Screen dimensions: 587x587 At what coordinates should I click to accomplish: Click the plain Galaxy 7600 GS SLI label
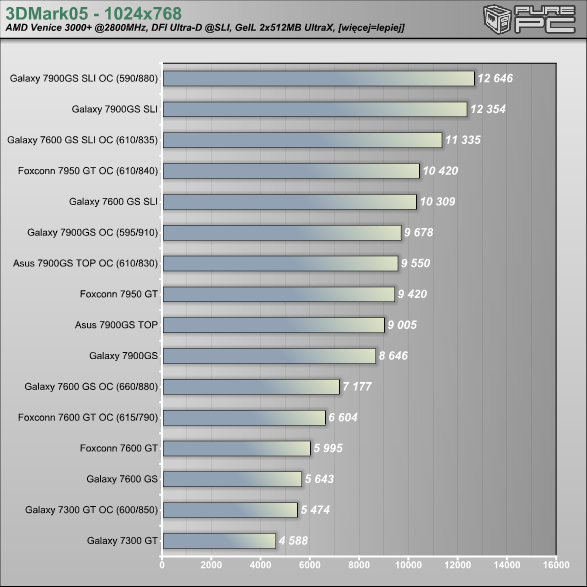pyautogui.click(x=113, y=202)
